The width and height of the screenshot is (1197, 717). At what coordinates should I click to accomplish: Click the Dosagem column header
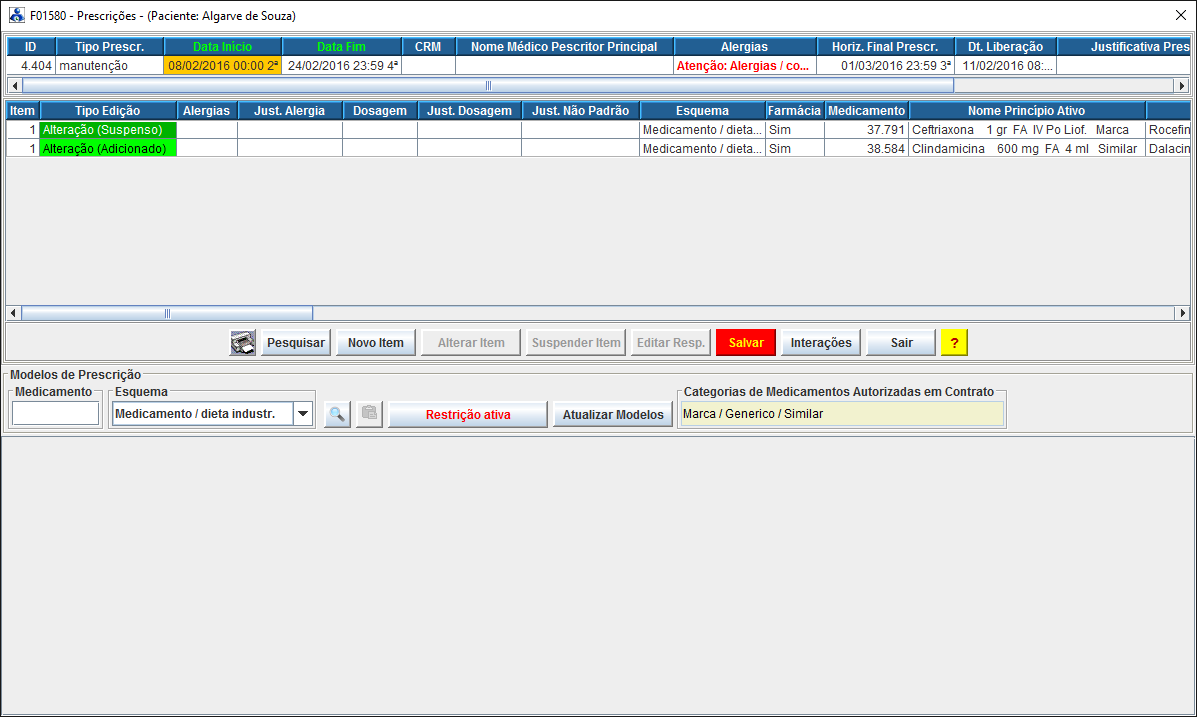click(379, 111)
